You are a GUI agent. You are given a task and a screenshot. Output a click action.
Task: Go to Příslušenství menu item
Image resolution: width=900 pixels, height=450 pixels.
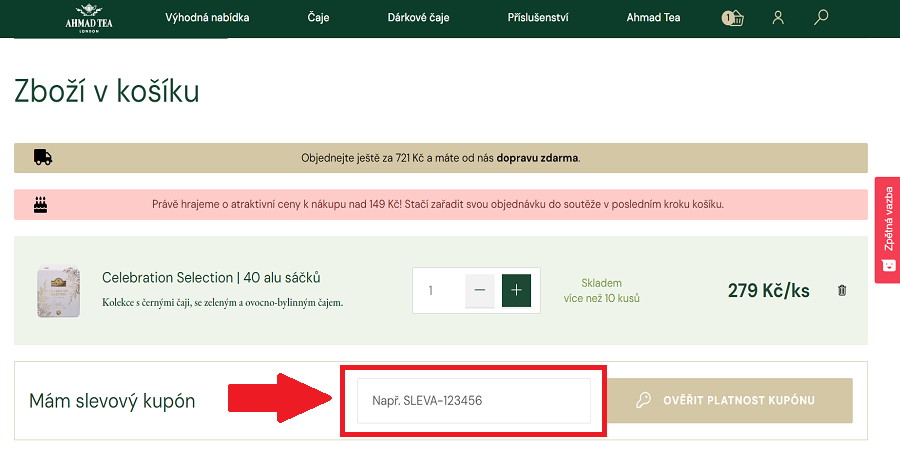(x=536, y=18)
